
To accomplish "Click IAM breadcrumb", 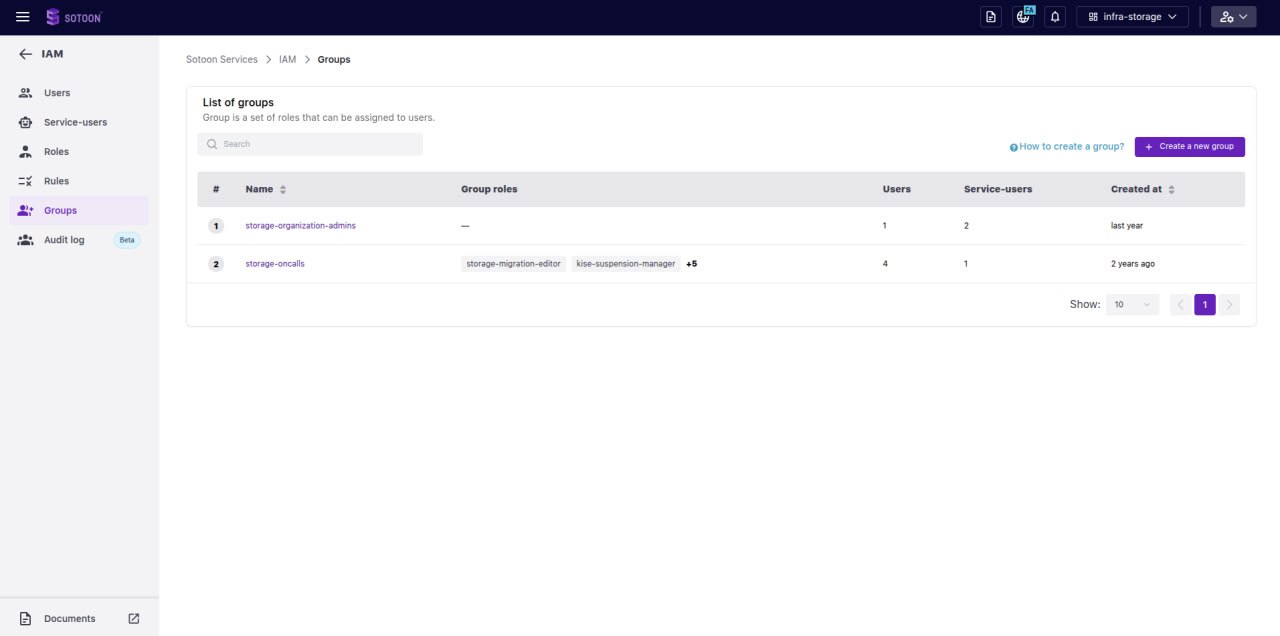I will (x=288, y=60).
